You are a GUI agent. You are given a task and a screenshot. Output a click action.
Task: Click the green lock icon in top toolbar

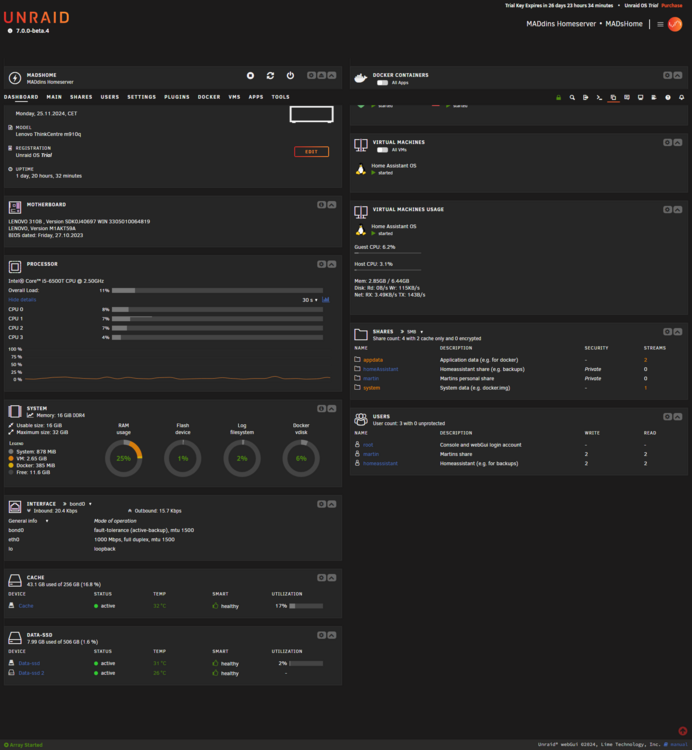tap(558, 98)
